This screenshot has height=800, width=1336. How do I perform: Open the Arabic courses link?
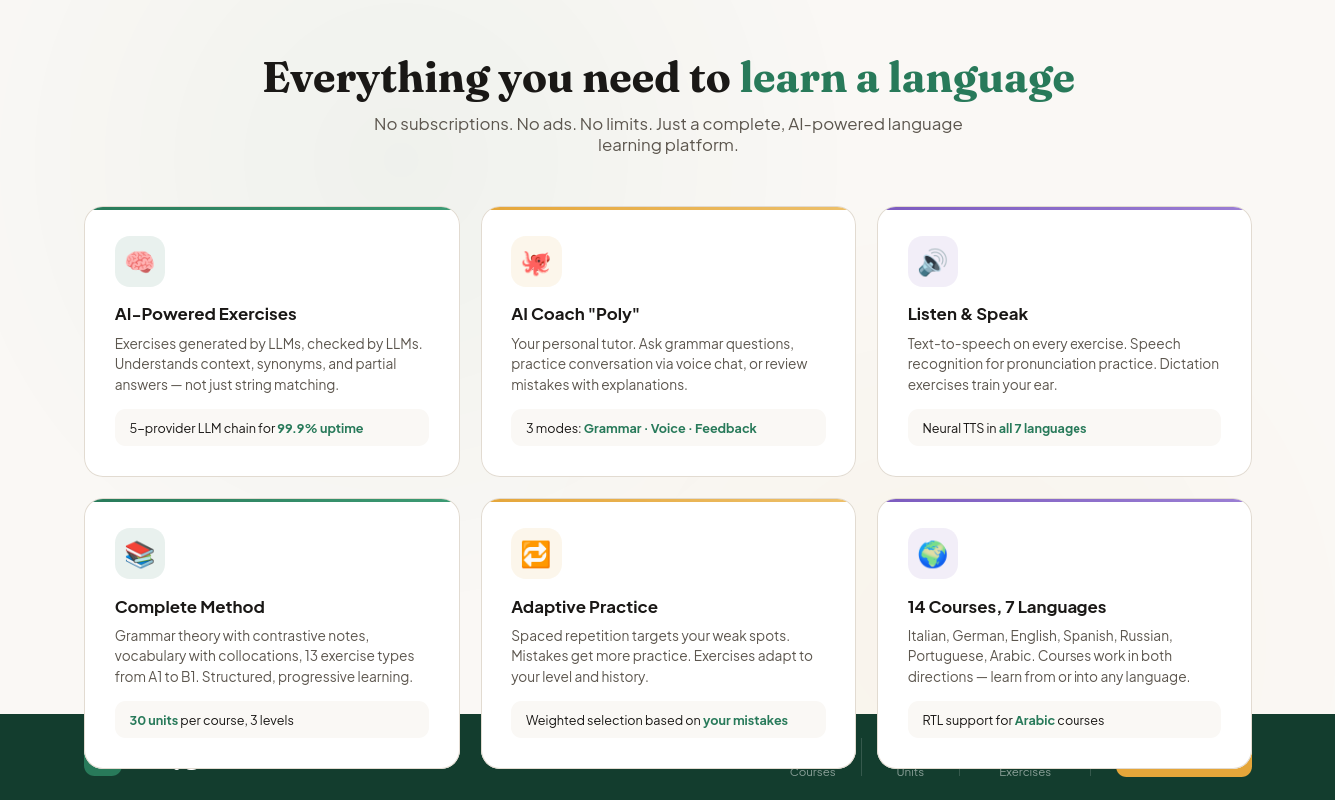point(1035,719)
